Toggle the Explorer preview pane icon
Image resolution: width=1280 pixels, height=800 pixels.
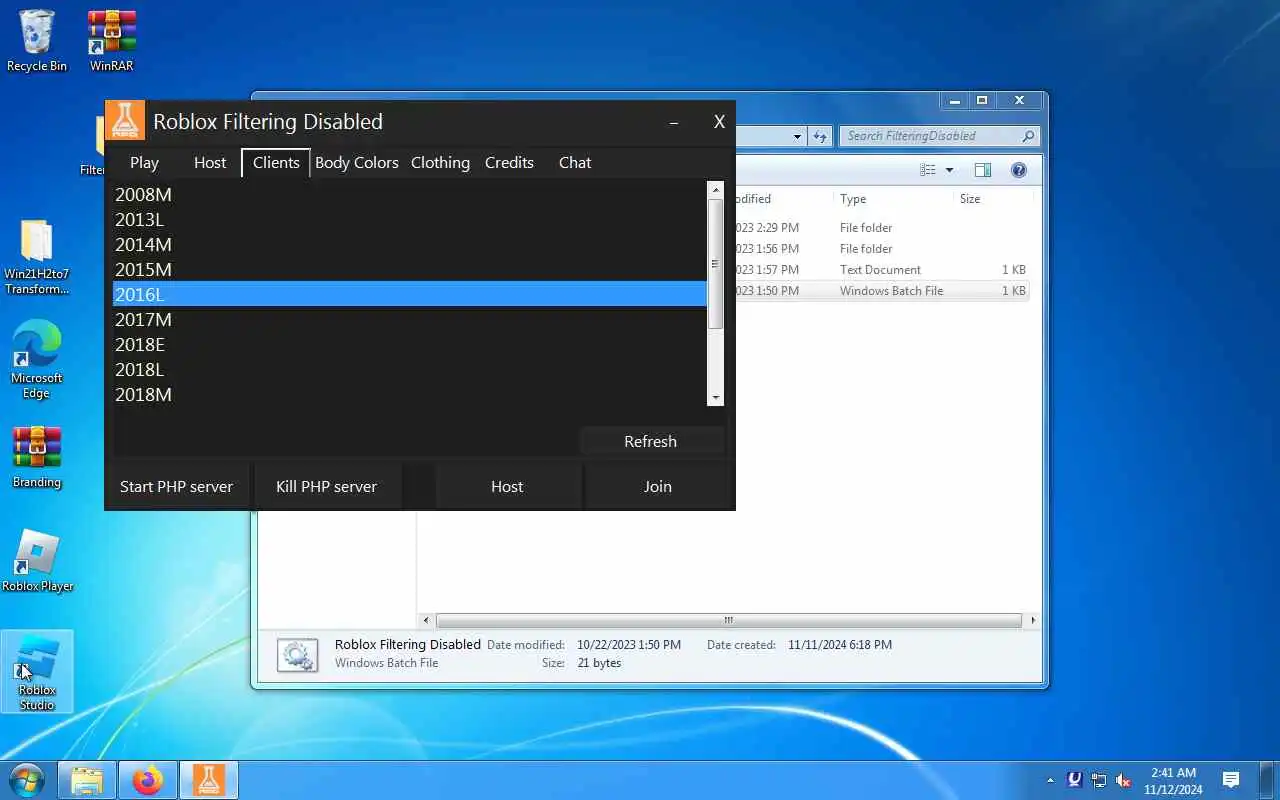(x=982, y=170)
